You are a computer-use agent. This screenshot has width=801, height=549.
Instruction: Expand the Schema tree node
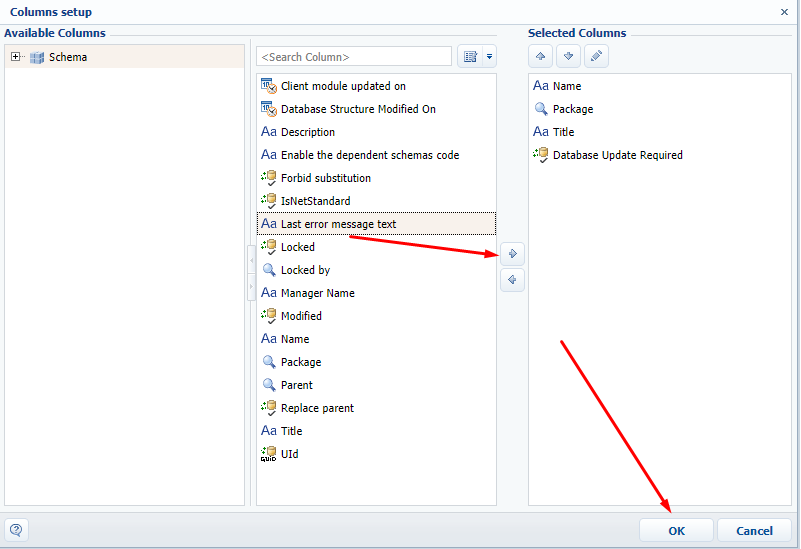coord(15,57)
